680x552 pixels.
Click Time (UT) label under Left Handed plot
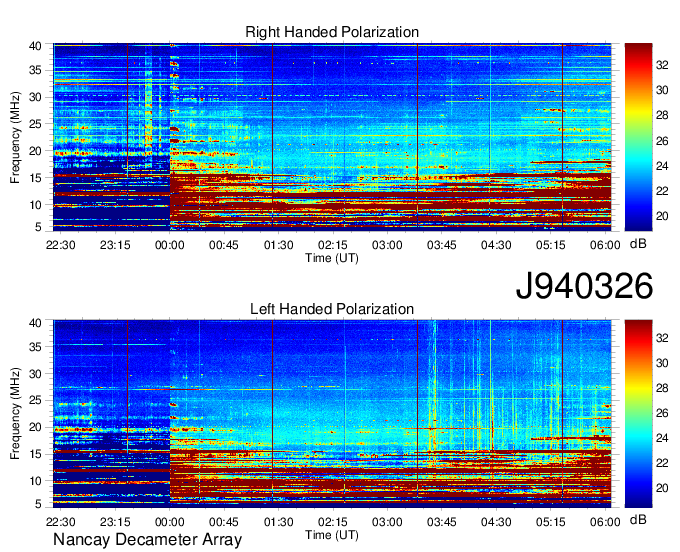(x=332, y=535)
